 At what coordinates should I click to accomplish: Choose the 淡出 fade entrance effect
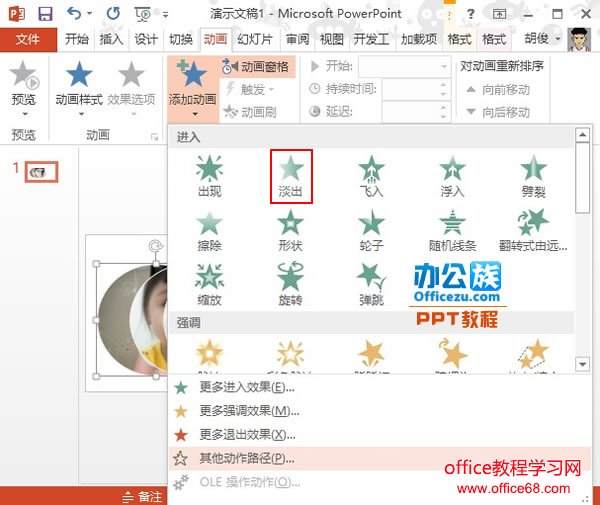click(291, 176)
